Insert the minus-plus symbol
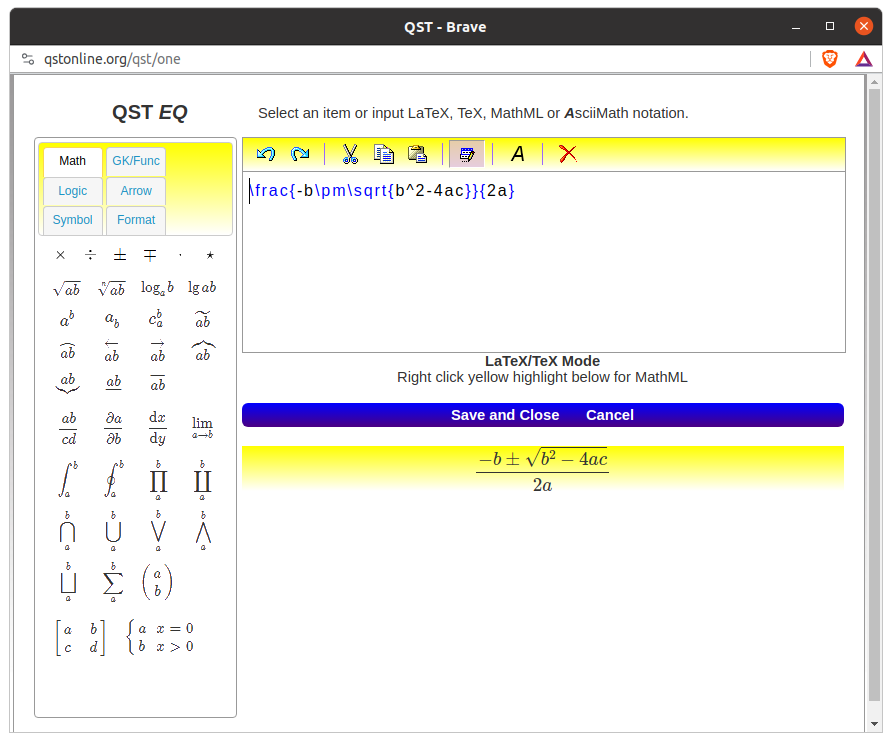Viewport: 892px width, 742px height. coord(150,255)
